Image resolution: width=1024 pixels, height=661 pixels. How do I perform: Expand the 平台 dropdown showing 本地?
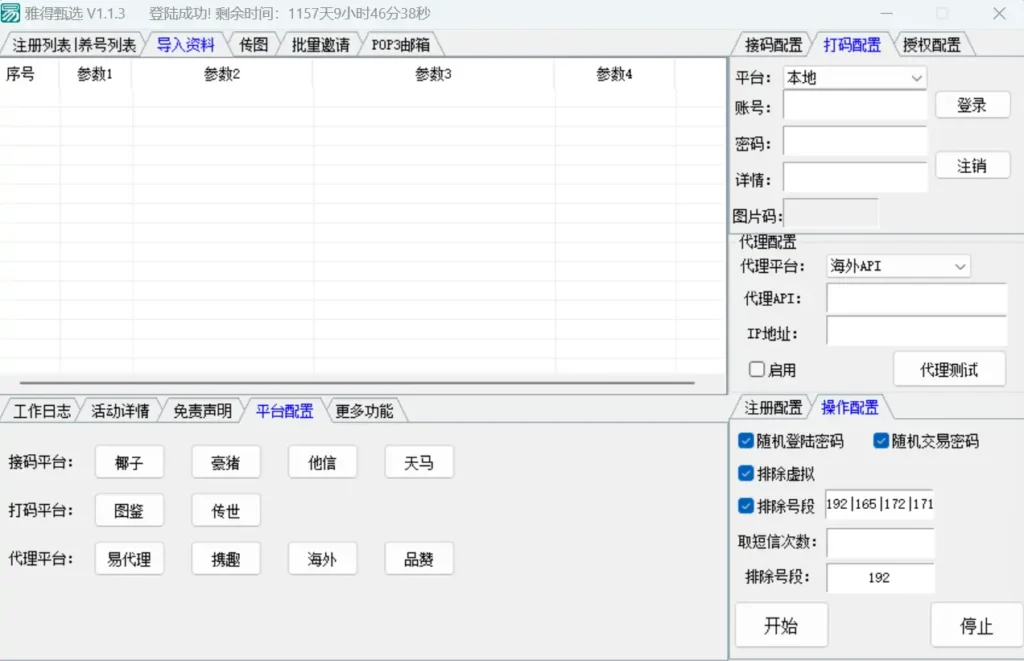pyautogui.click(x=854, y=78)
